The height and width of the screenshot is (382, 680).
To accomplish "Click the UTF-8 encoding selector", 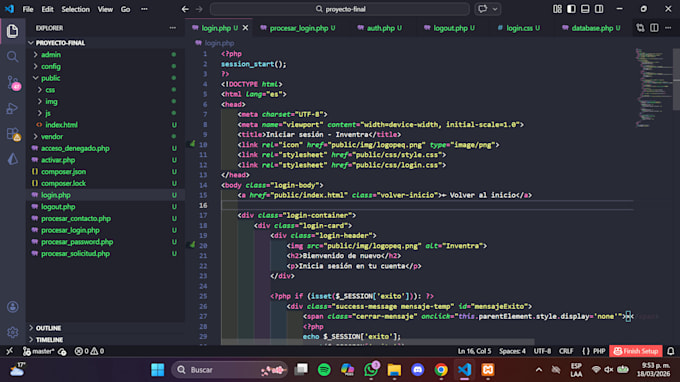I will pos(542,351).
